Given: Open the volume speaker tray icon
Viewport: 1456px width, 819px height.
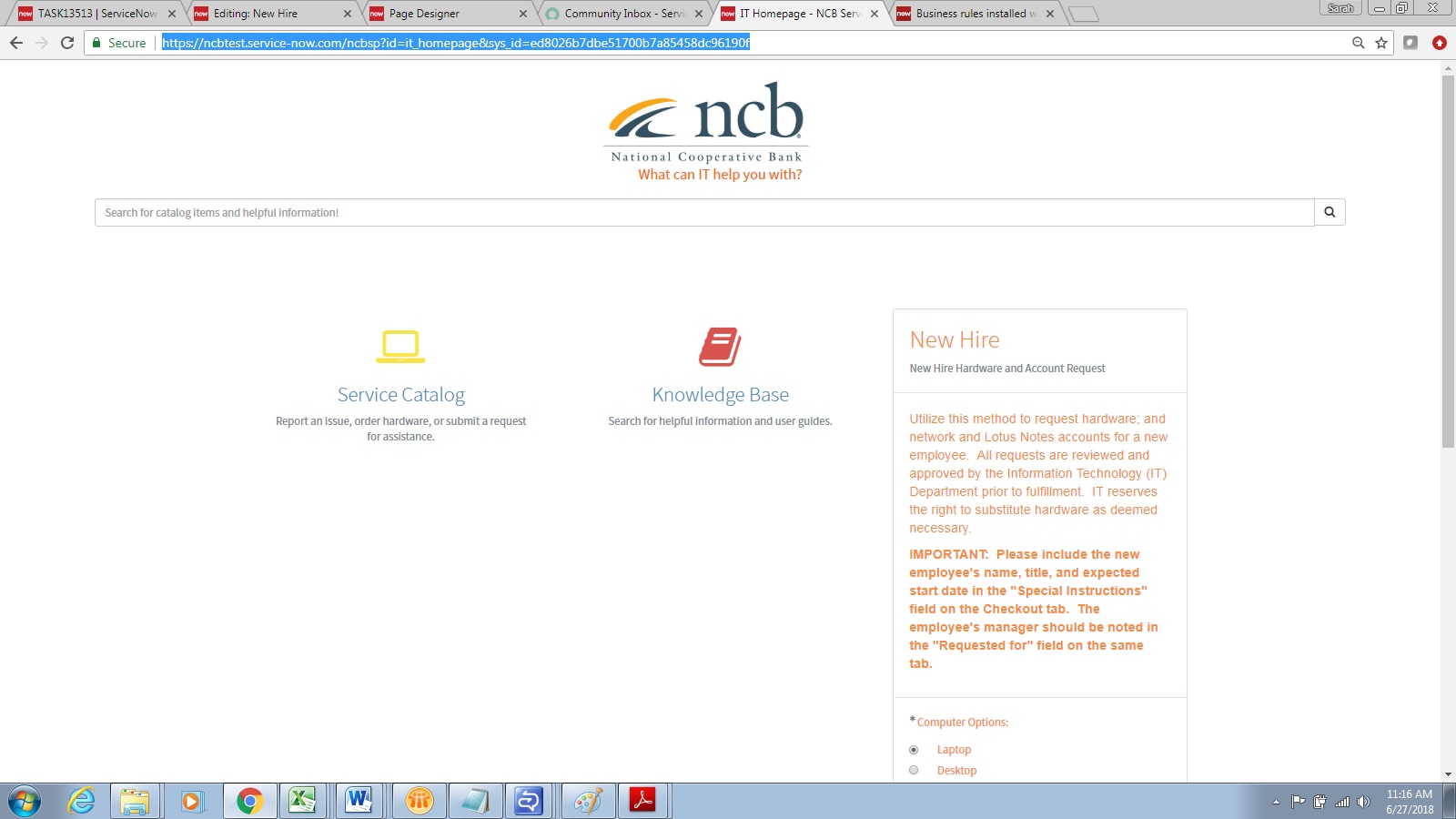Looking at the screenshot, I should [1363, 802].
